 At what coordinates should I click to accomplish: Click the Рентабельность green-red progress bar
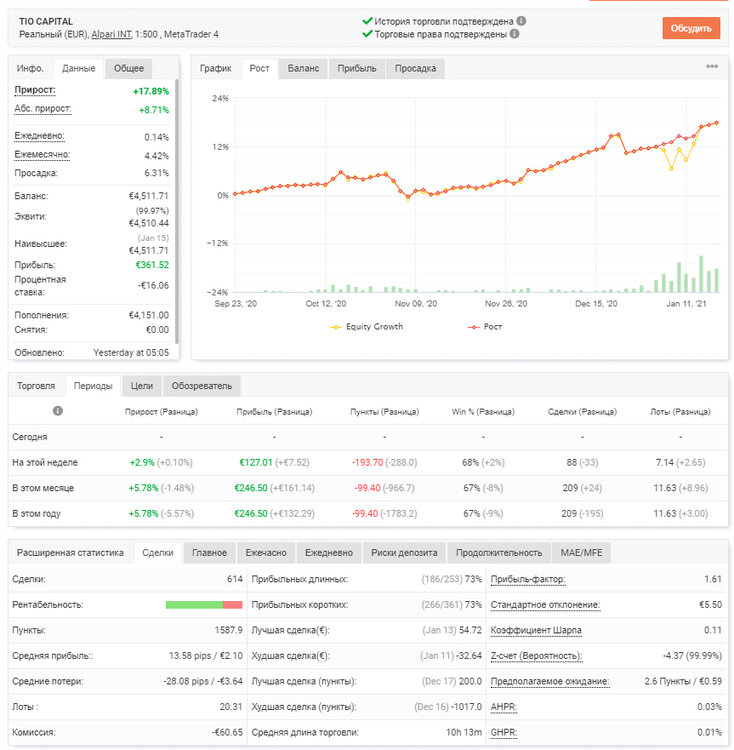point(204,605)
